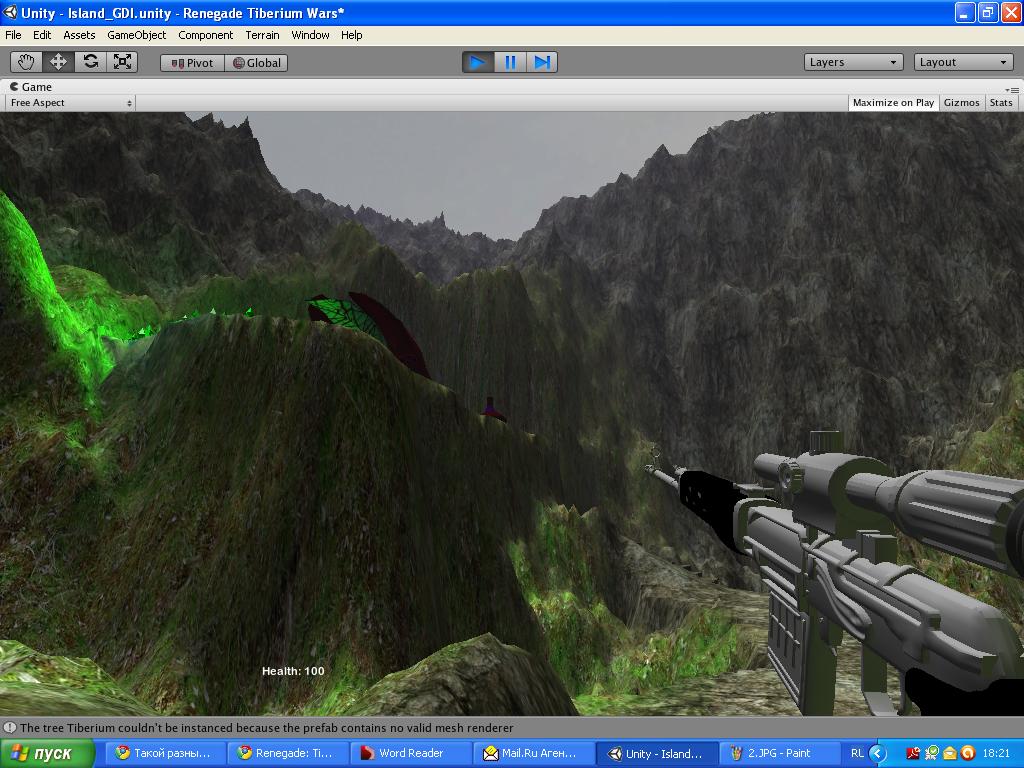Open the Help menu
This screenshot has width=1024, height=768.
[351, 35]
